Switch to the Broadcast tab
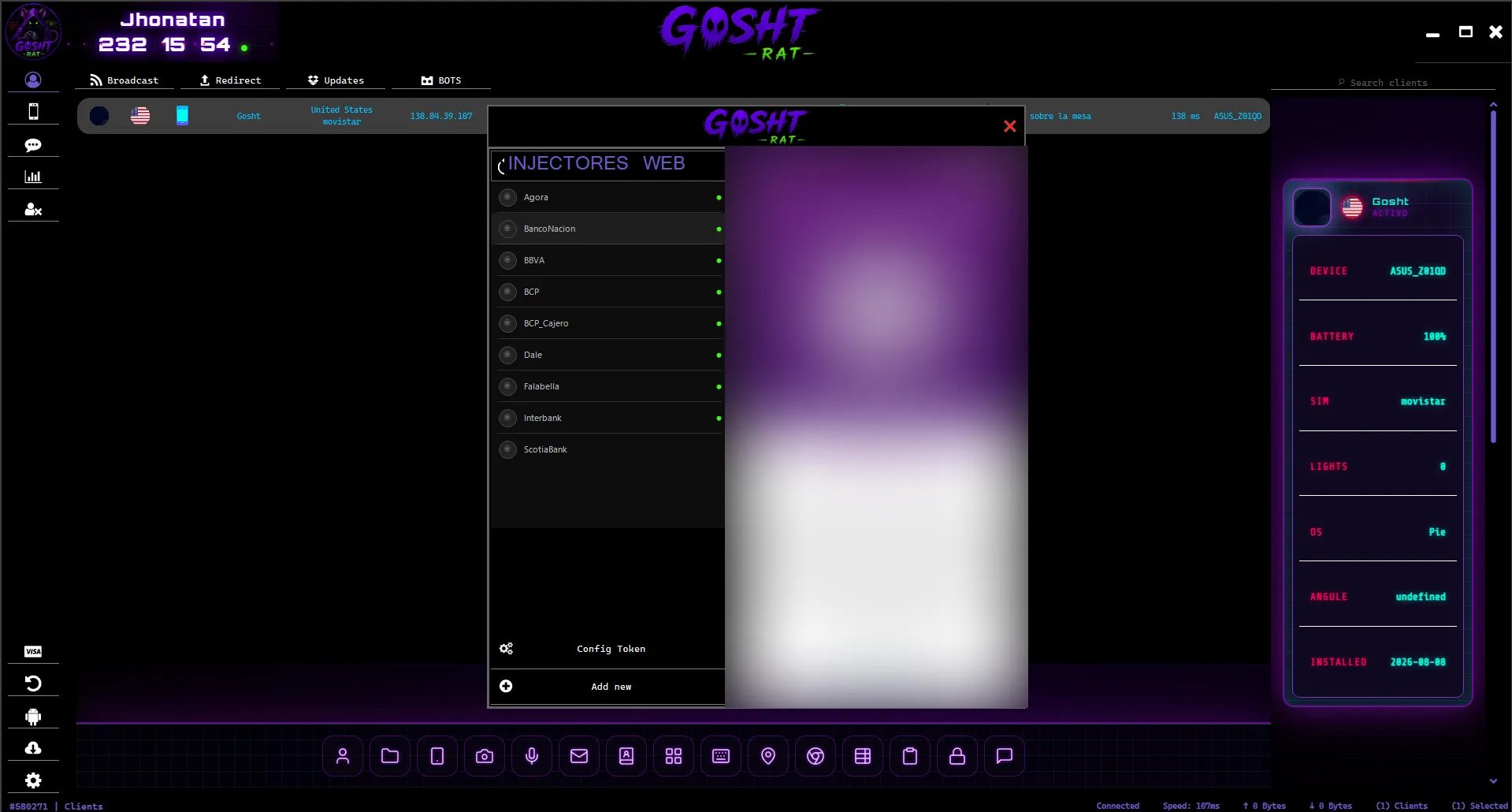Image resolution: width=1512 pixels, height=812 pixels. click(x=124, y=80)
